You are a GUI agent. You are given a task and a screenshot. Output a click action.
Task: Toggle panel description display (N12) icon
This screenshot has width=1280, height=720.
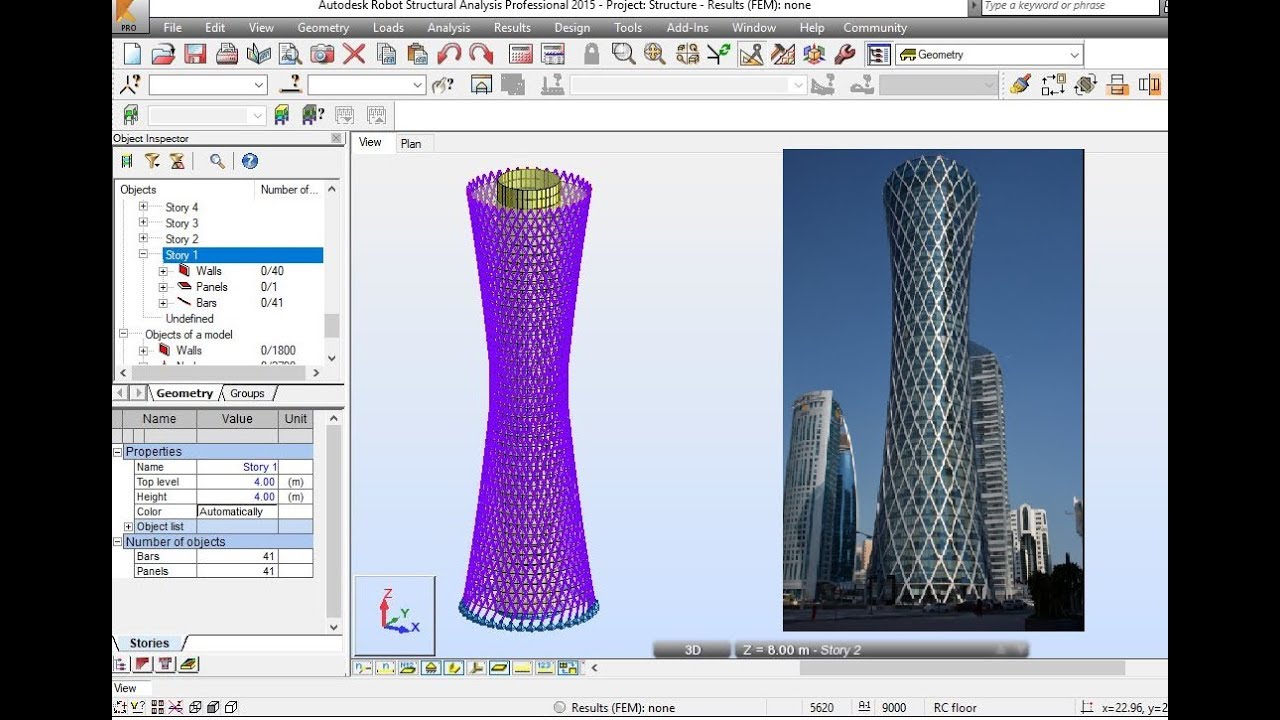point(408,668)
